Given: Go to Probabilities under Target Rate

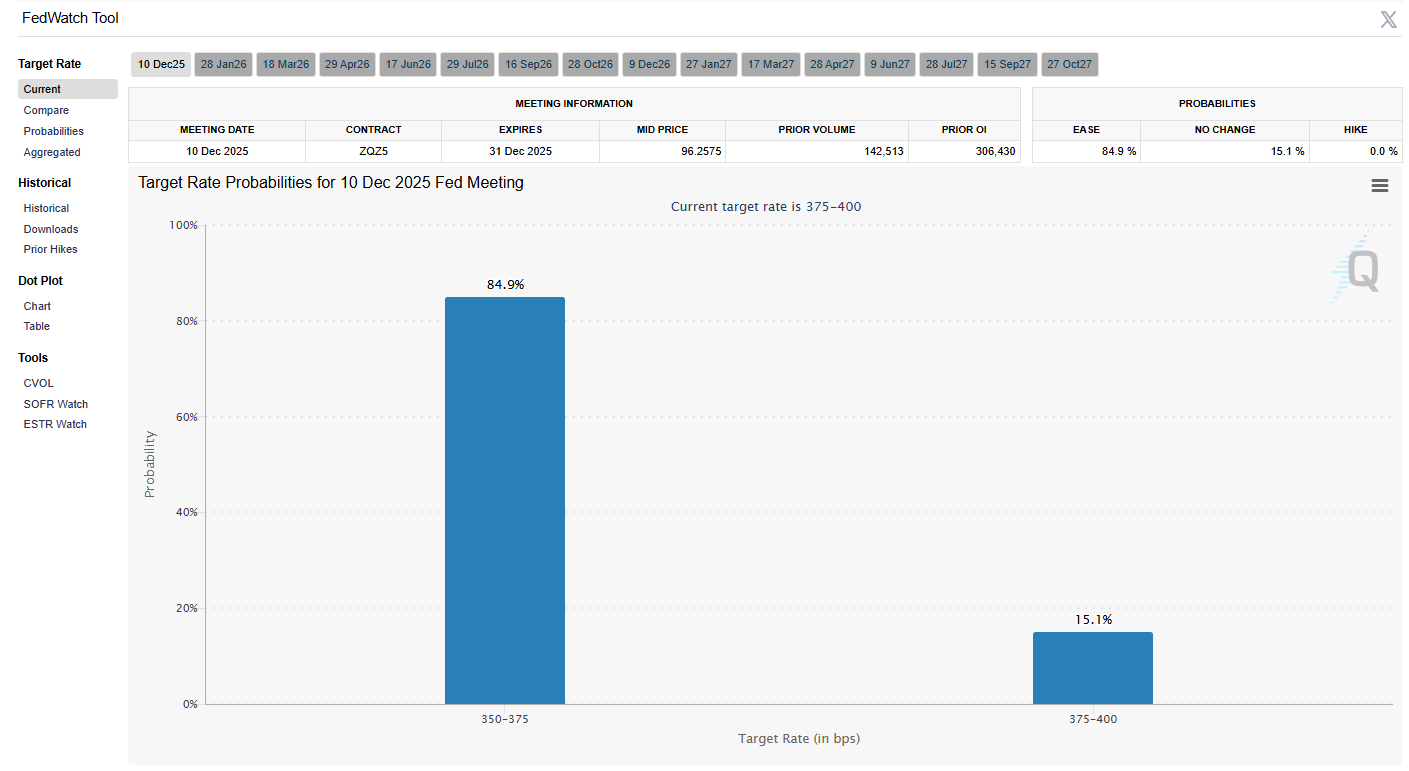Looking at the screenshot, I should click(x=54, y=131).
